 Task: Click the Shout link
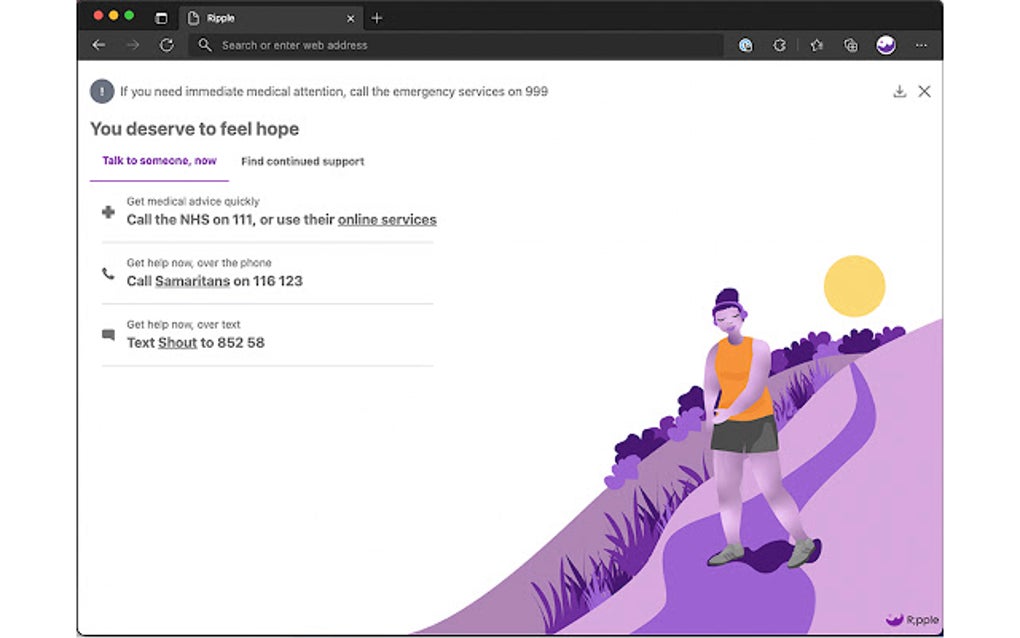[177, 342]
